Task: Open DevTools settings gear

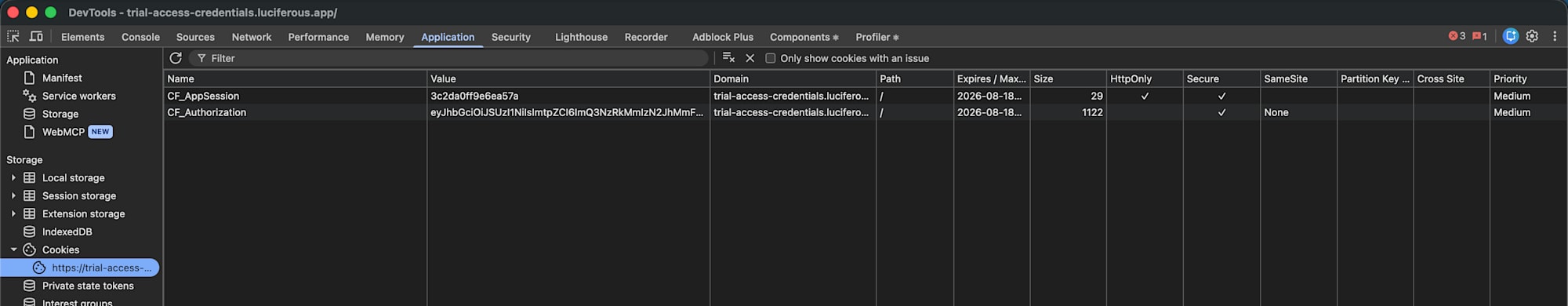Action: (1532, 36)
